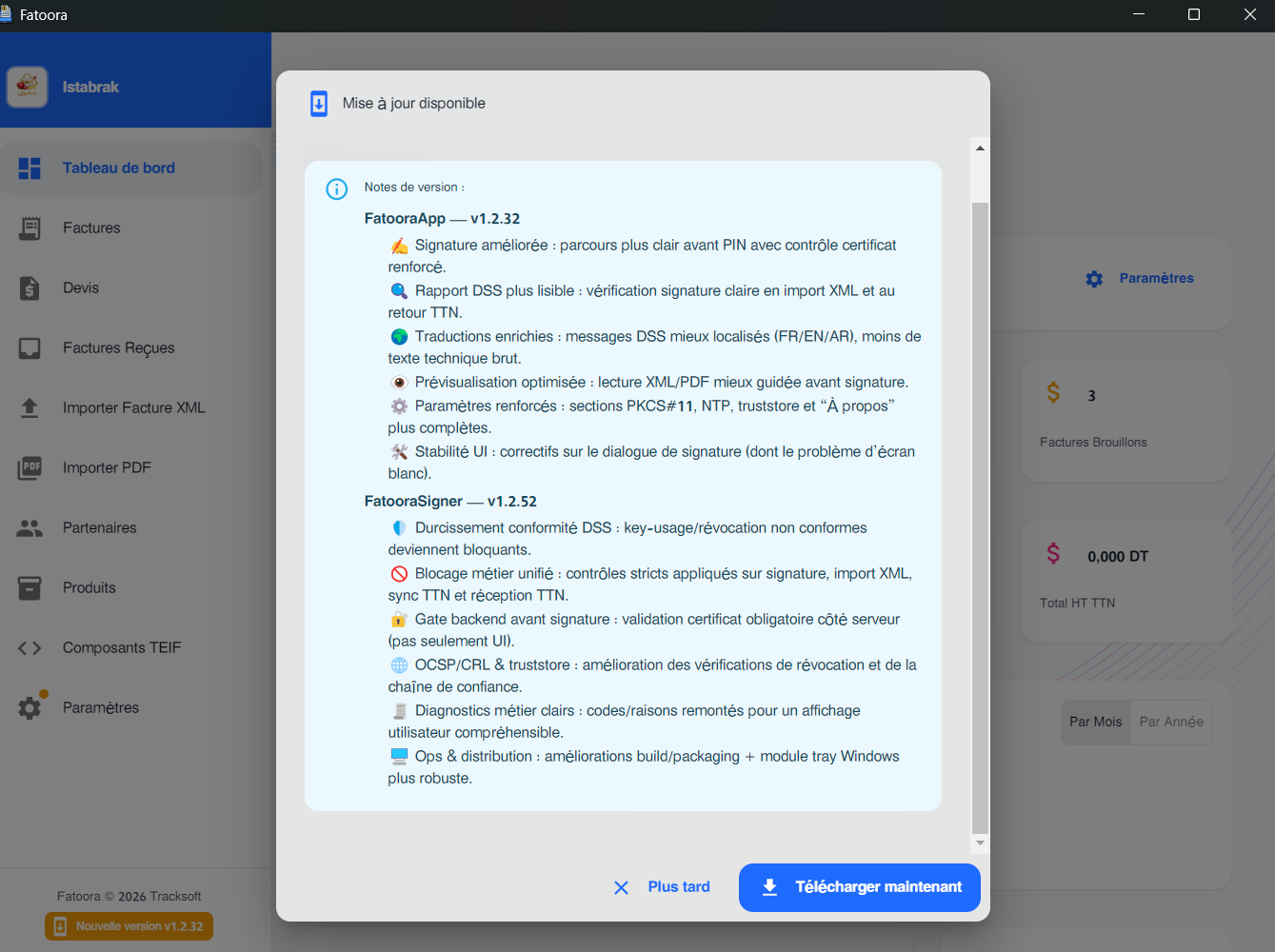Image resolution: width=1275 pixels, height=952 pixels.
Task: Click the blue gear icon beside dashboard Paramètres
Action: pos(1094,279)
